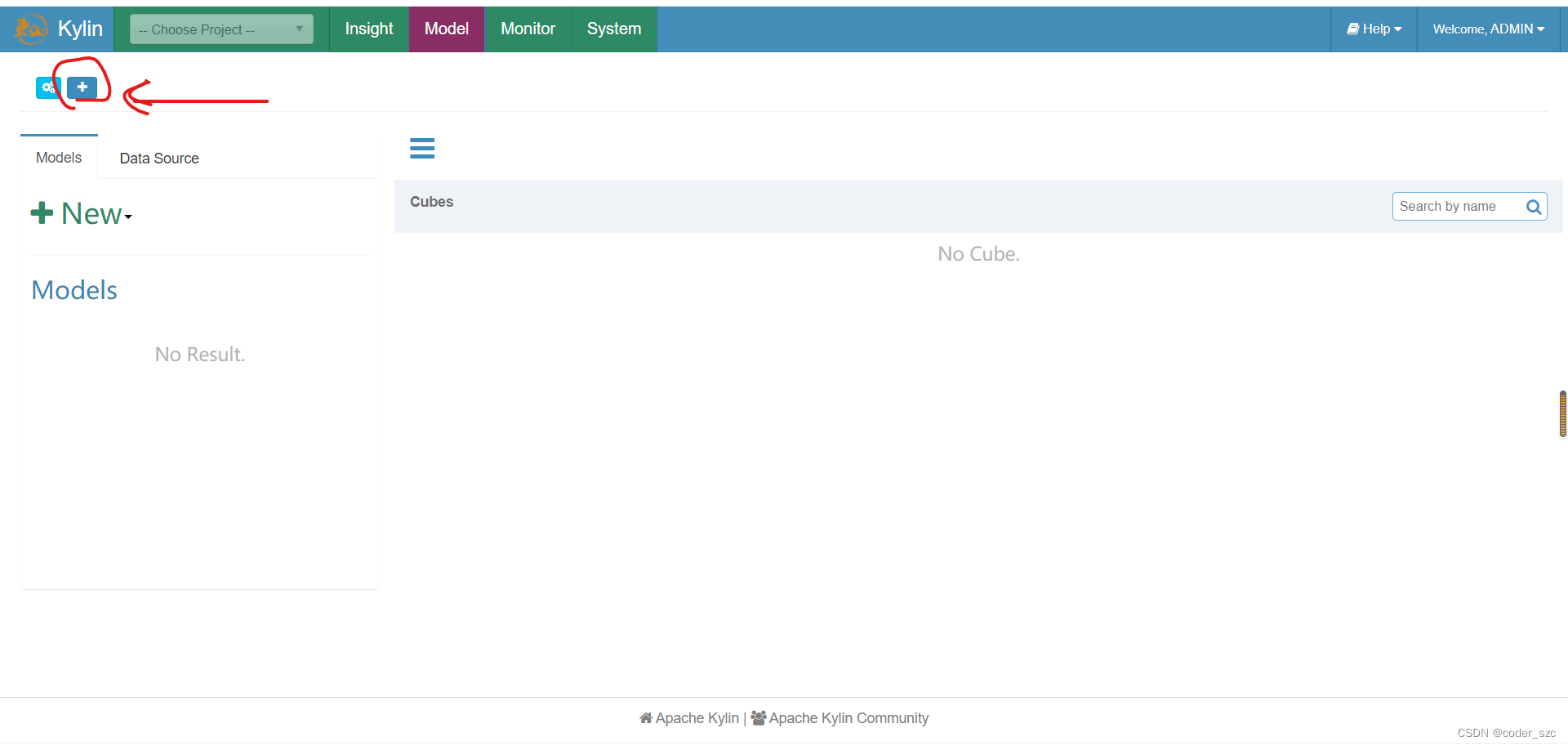Open the Welcome, ADMIN user menu

pos(1489,29)
